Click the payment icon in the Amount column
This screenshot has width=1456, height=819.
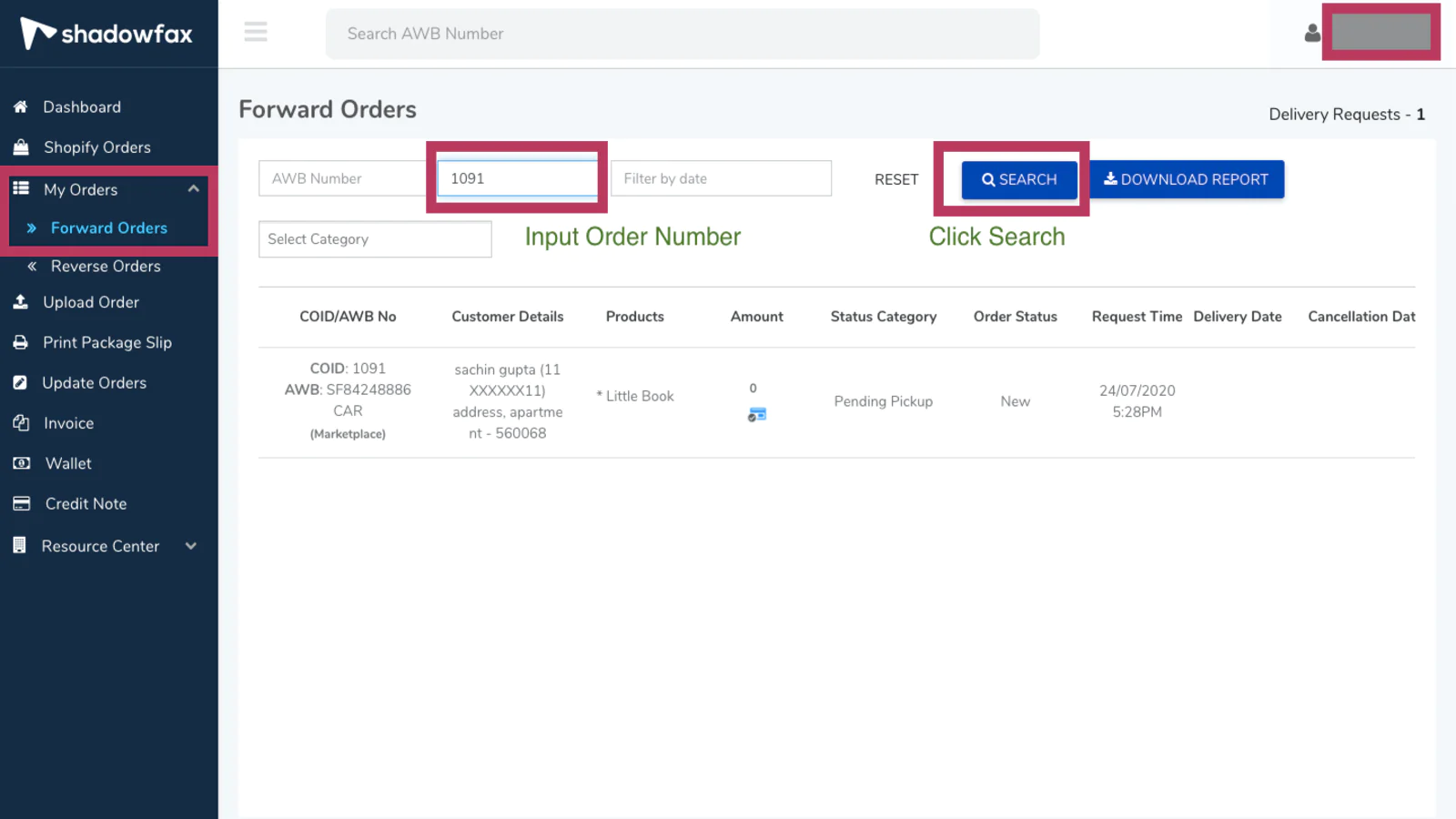(x=755, y=415)
